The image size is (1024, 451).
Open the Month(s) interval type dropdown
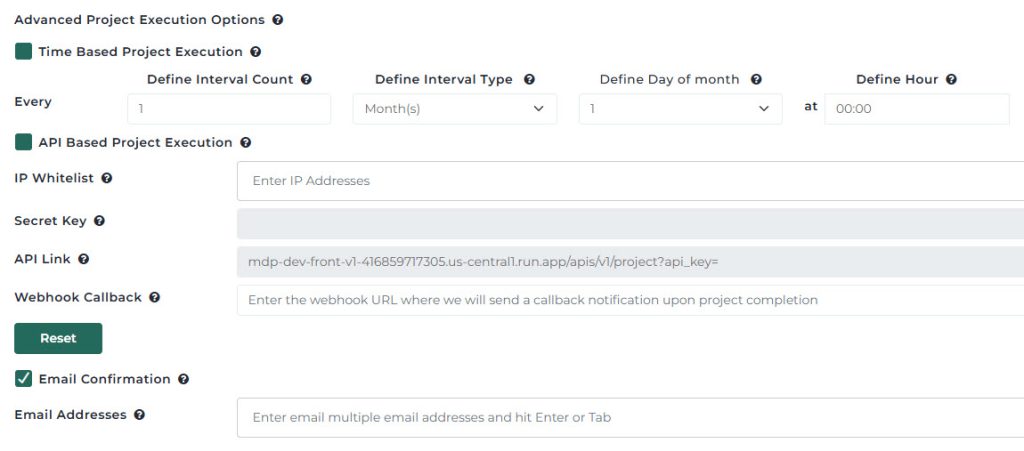454,109
